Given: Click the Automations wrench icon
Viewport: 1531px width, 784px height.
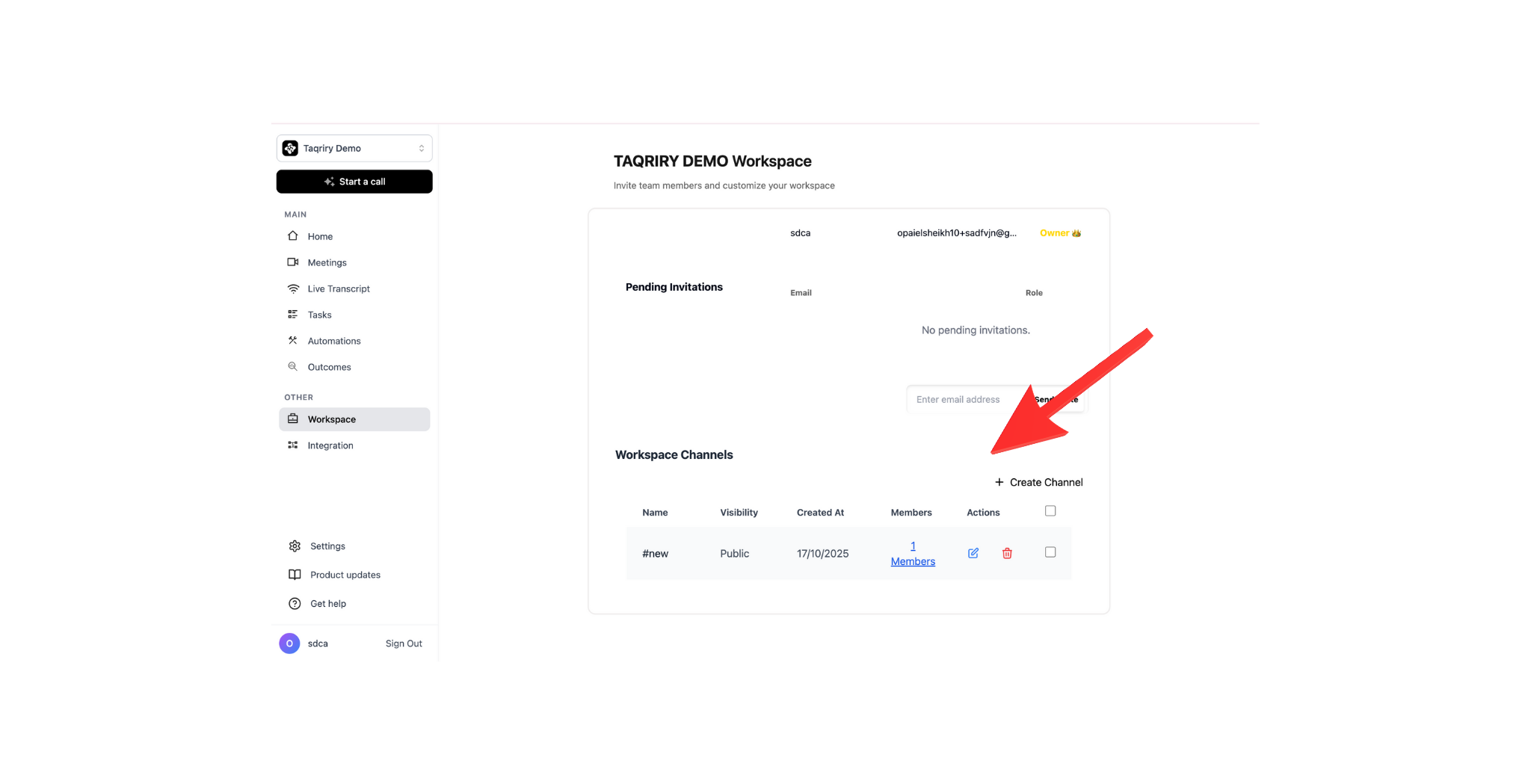Looking at the screenshot, I should [x=293, y=340].
